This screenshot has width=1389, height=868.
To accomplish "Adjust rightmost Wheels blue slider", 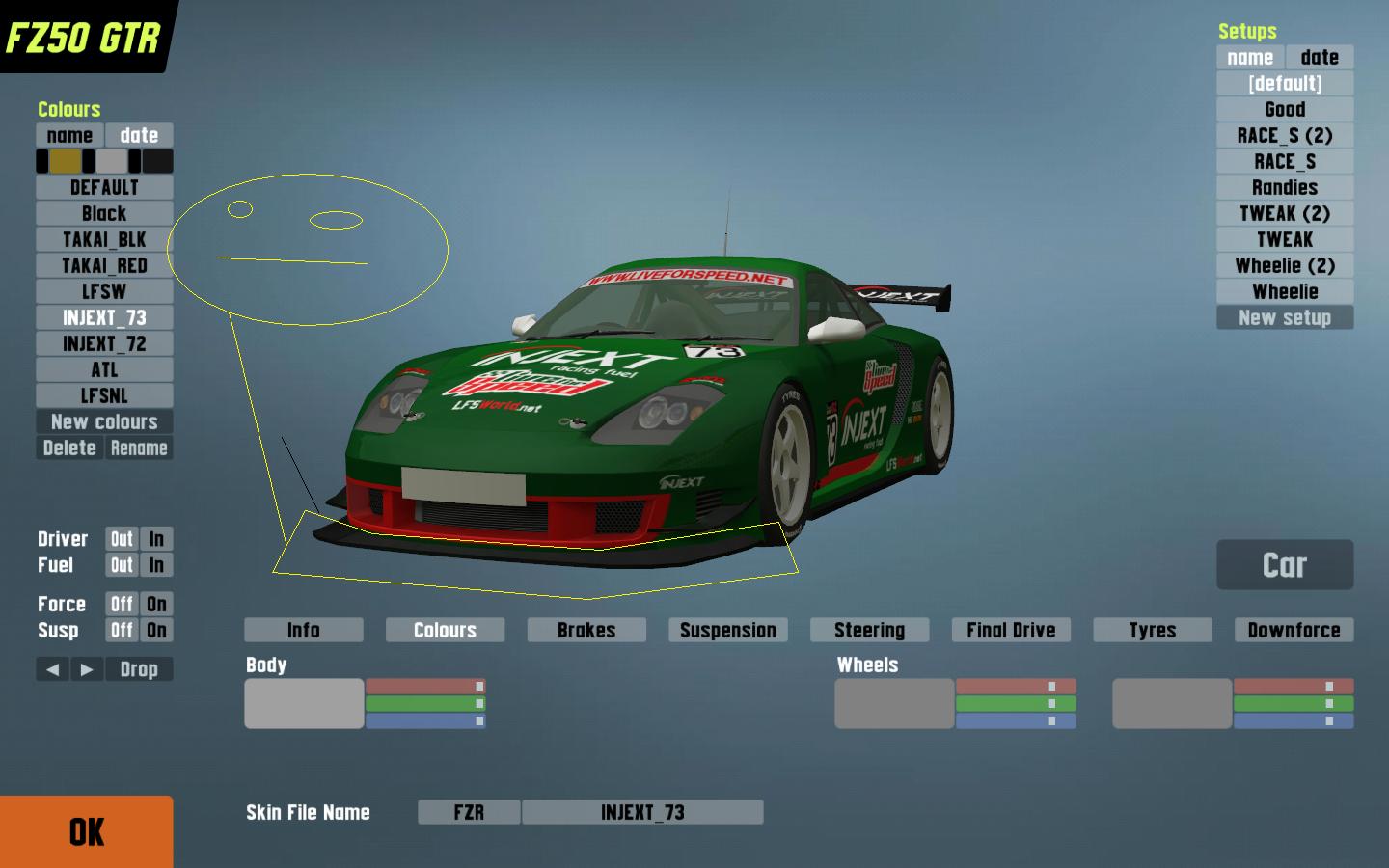I will (1294, 720).
